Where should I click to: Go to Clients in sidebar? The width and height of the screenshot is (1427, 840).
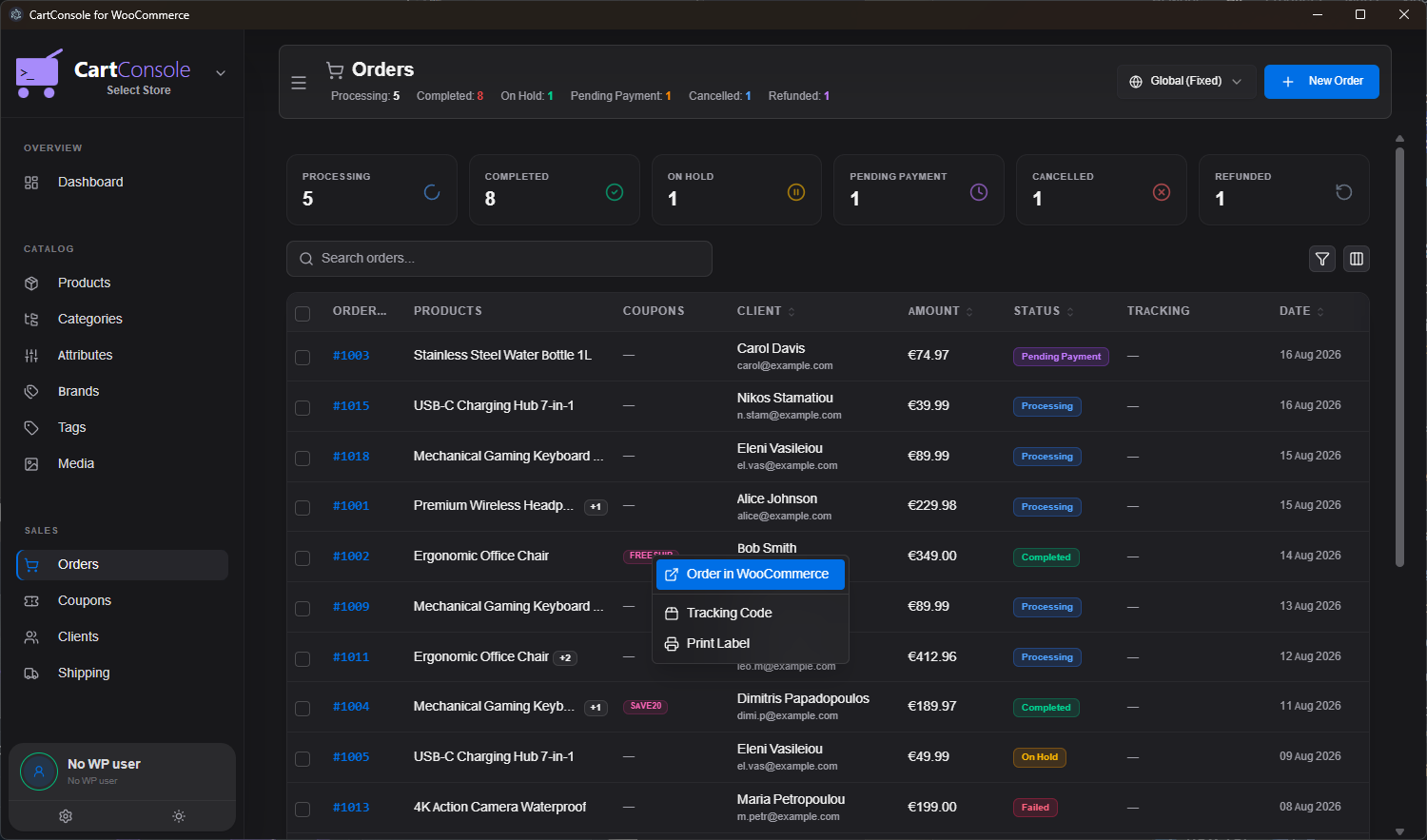click(122, 637)
